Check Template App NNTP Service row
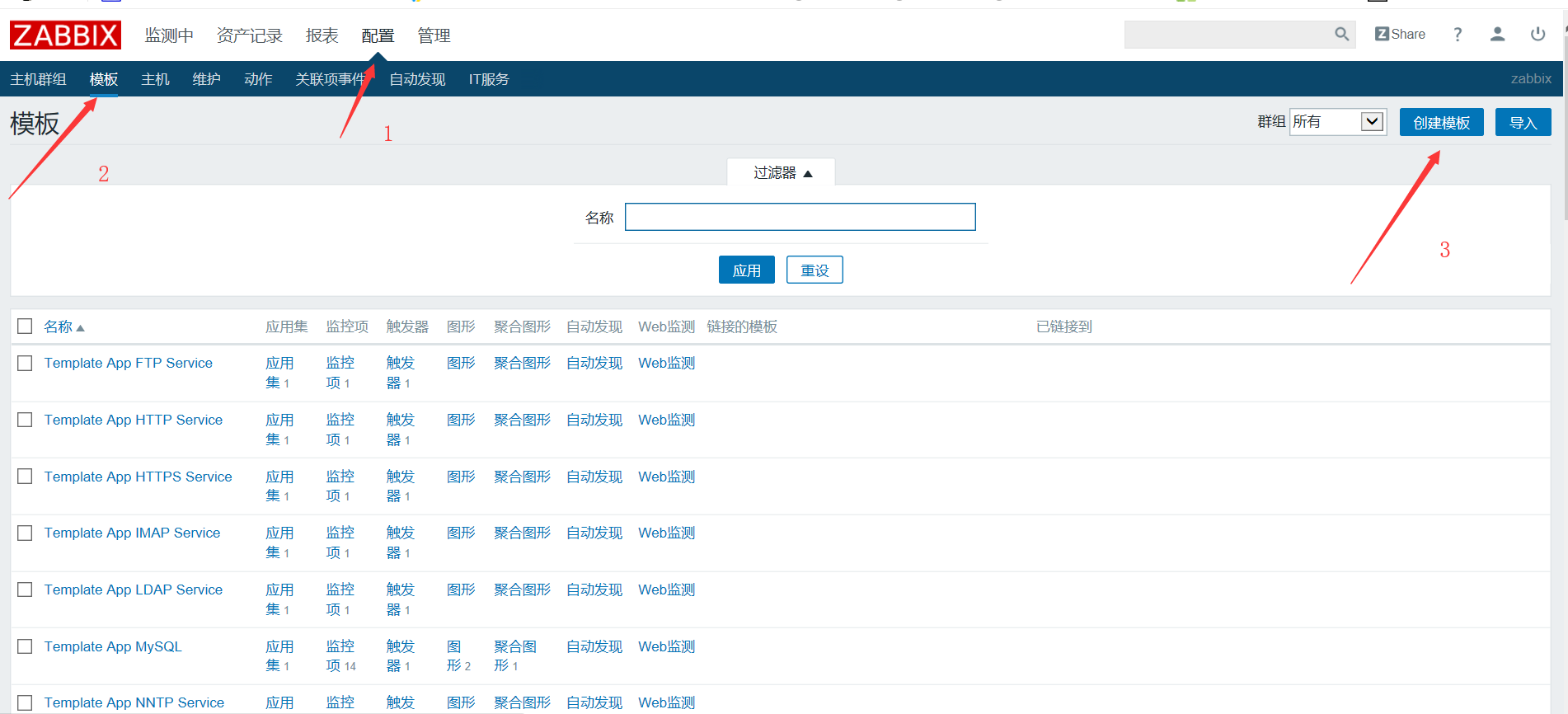Viewport: 1568px width, 714px height. (25, 702)
